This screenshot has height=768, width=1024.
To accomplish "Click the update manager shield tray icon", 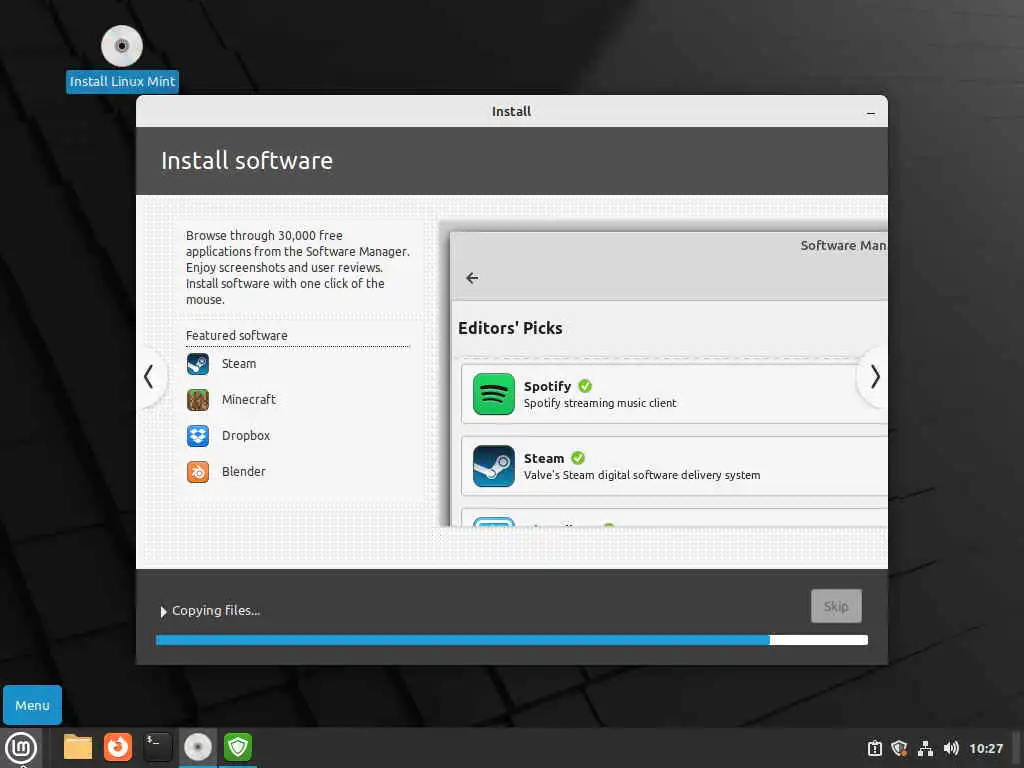I will pyautogui.click(x=899, y=748).
